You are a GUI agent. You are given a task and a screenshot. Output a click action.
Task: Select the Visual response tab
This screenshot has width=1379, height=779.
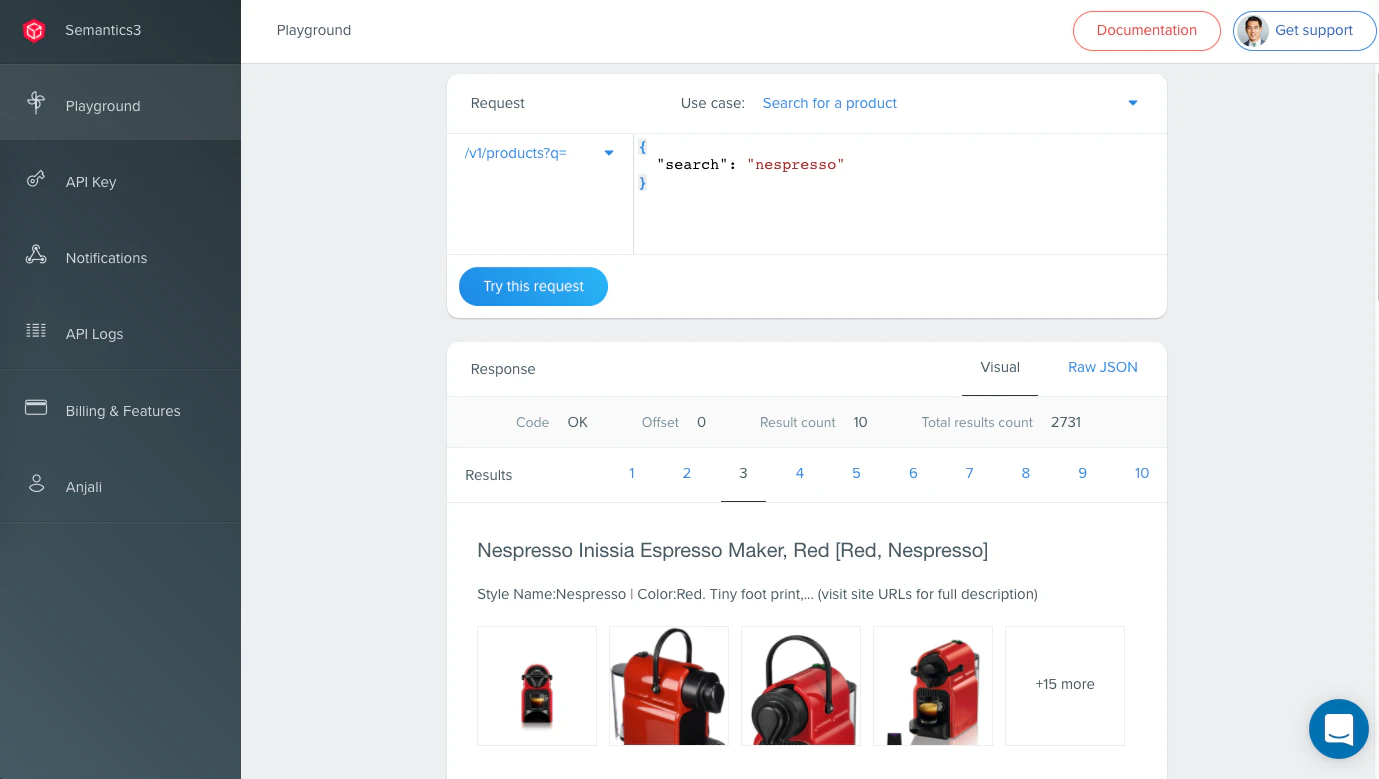1000,368
